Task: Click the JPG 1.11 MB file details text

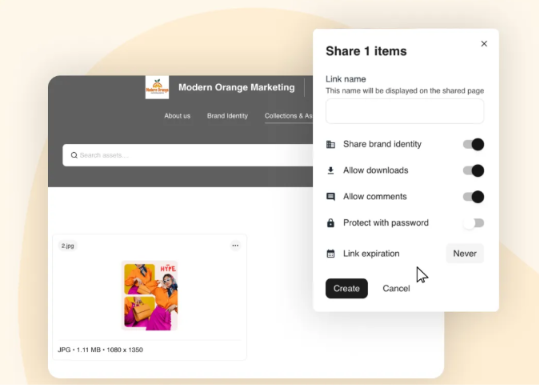Action: 100,350
